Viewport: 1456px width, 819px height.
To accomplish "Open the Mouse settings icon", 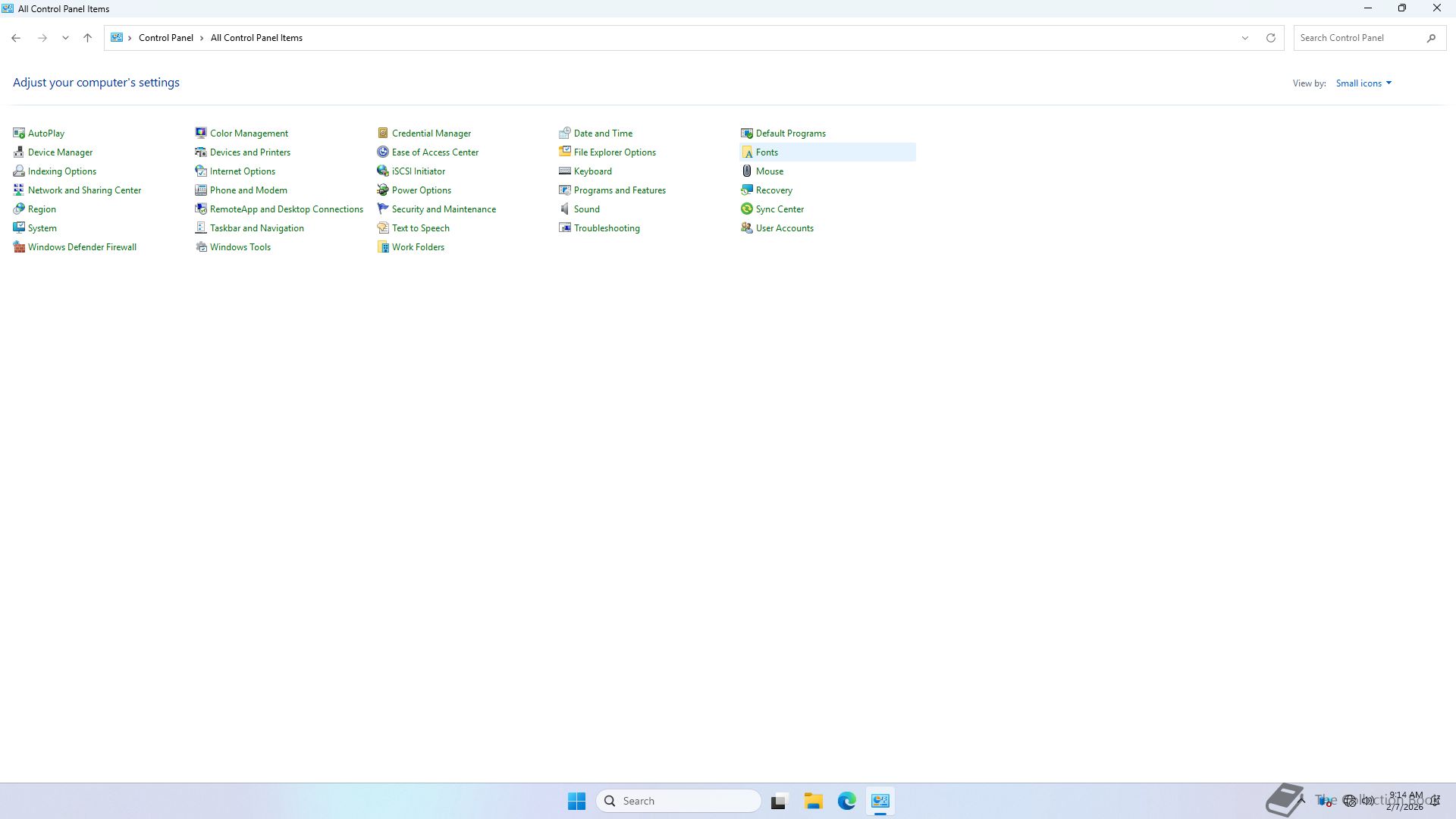I will pos(747,171).
